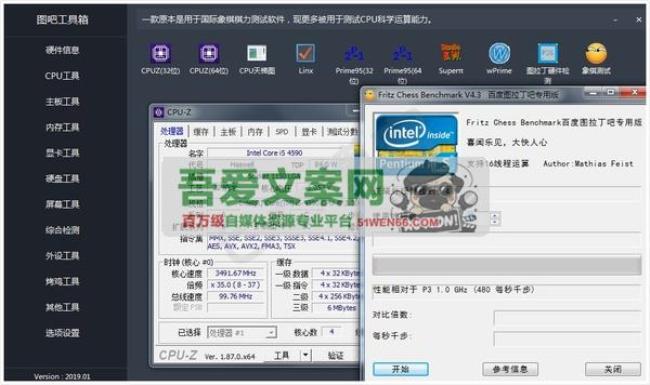Click the 倍频 x 35.0 value
This screenshot has width=650, height=385.
[235, 285]
